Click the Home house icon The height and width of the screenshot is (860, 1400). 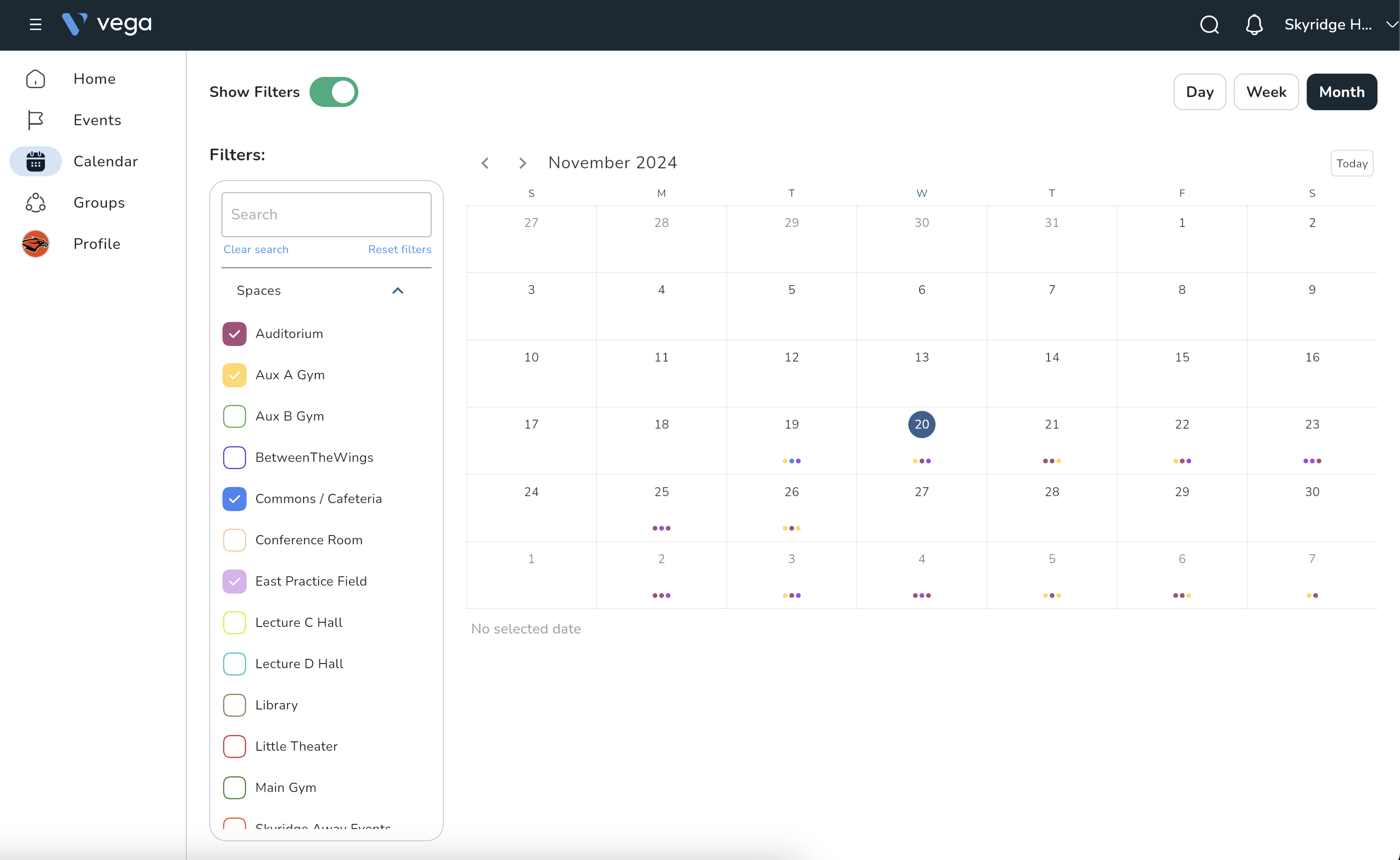click(x=35, y=78)
